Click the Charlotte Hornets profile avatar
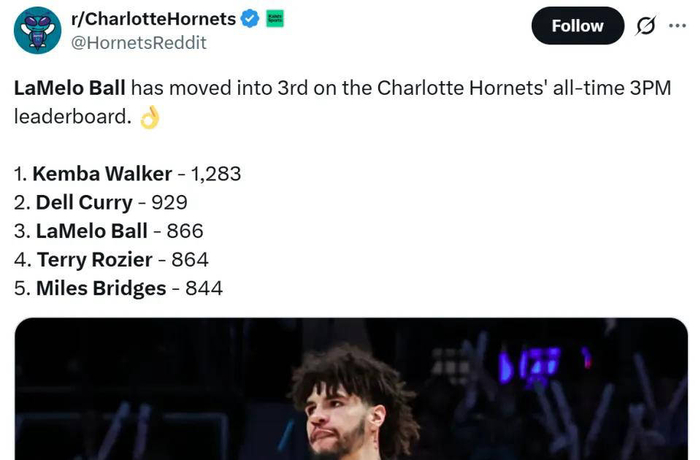The height and width of the screenshot is (460, 700). pyautogui.click(x=37, y=30)
